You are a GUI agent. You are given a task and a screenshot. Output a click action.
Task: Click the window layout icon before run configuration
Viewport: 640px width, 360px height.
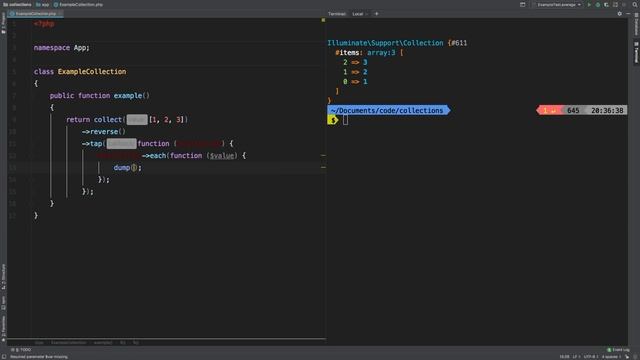522,4
